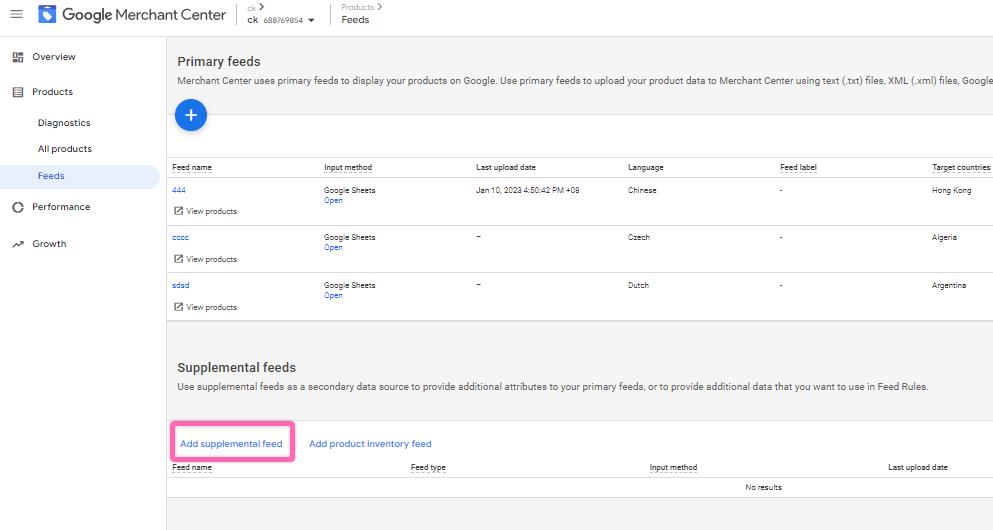Image resolution: width=993 pixels, height=530 pixels.
Task: Click Add product inventory feed
Action: [x=370, y=443]
